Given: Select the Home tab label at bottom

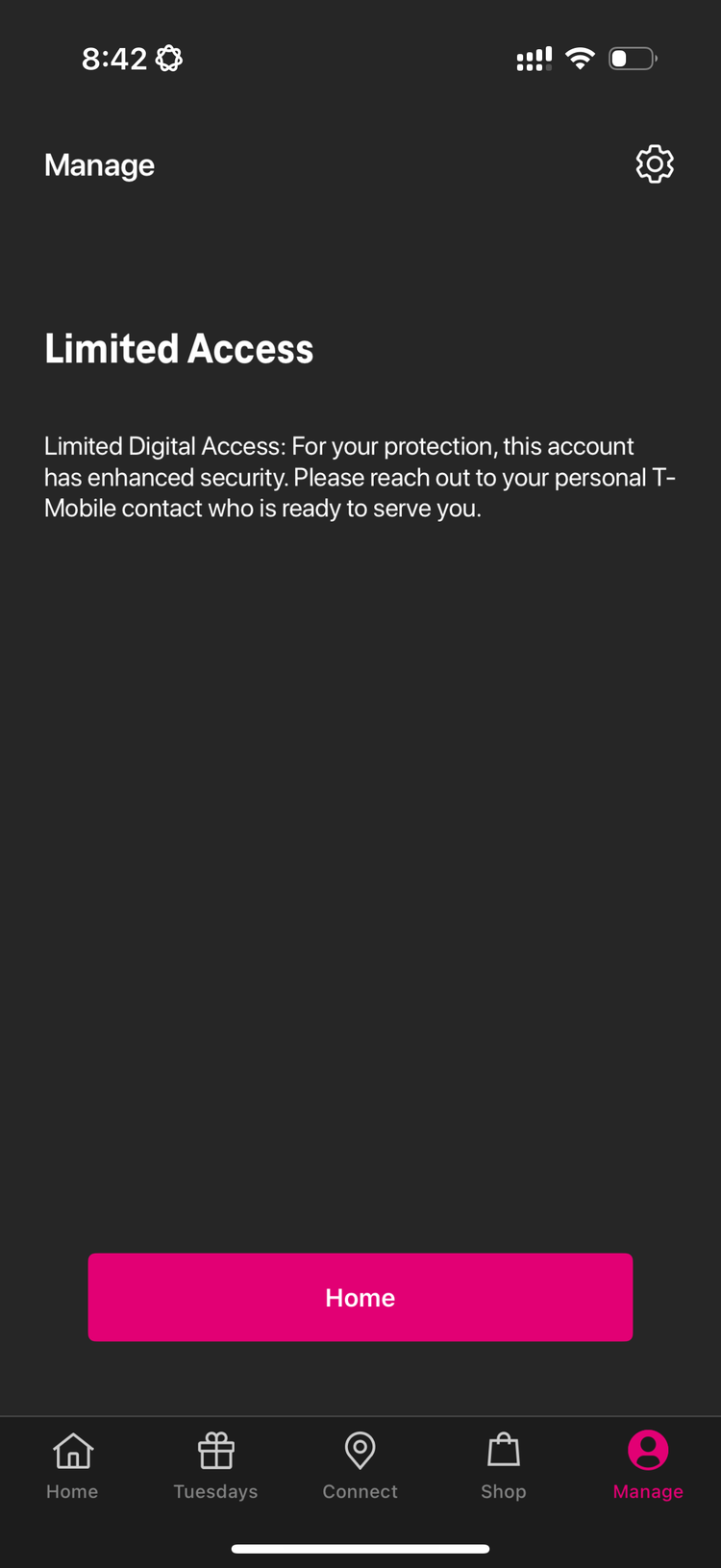Looking at the screenshot, I should [x=72, y=1491].
